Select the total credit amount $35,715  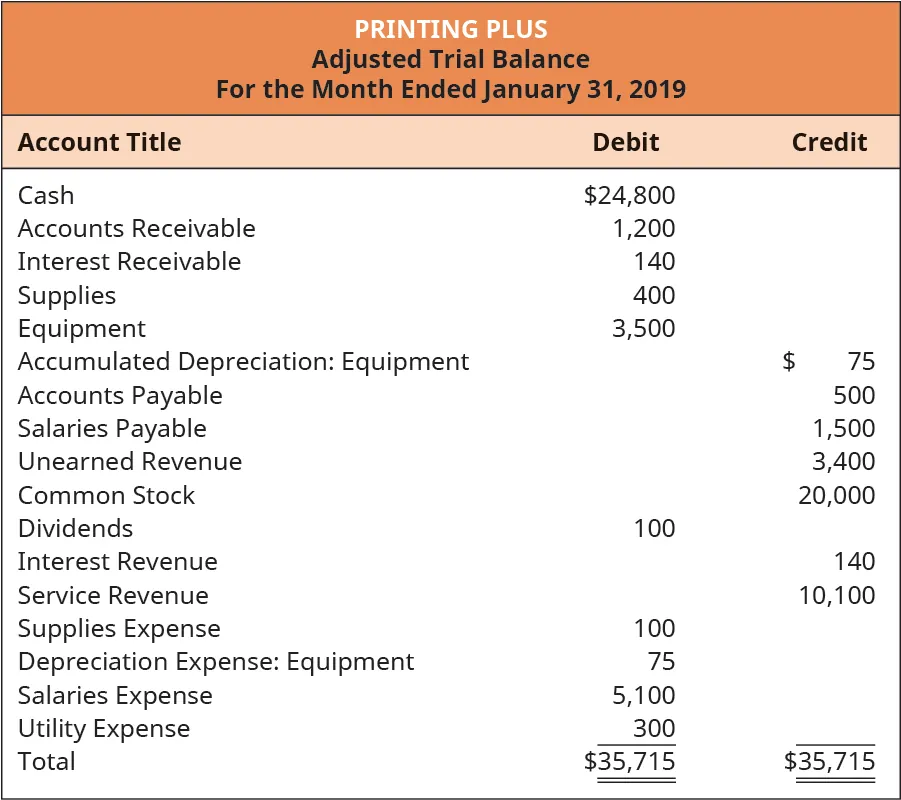click(x=829, y=761)
